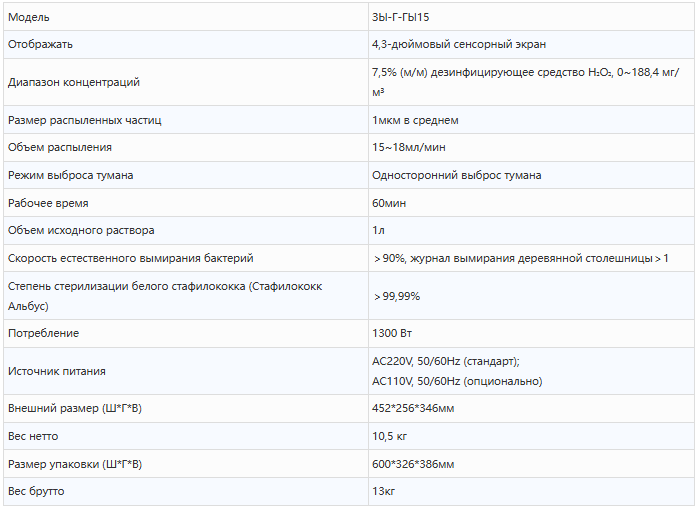The height and width of the screenshot is (508, 697).
Task: Select the Объем распыления label
Action: [60, 147]
